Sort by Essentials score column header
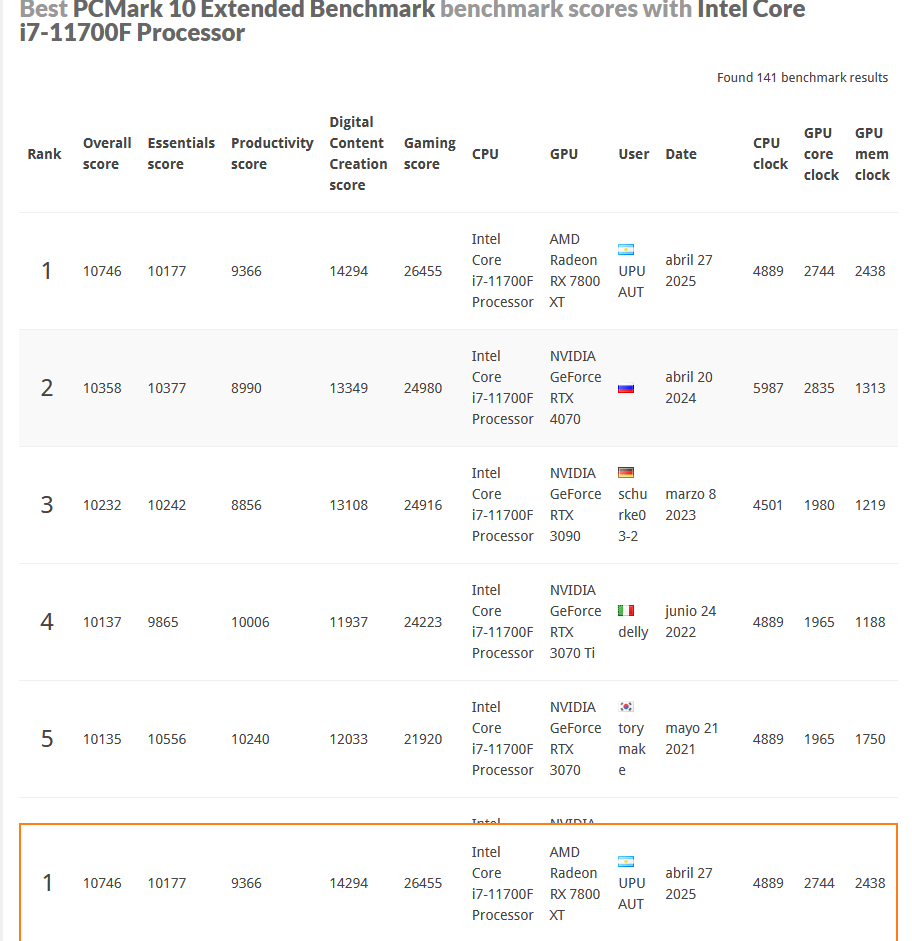Viewport: 912px width, 941px height. [181, 154]
